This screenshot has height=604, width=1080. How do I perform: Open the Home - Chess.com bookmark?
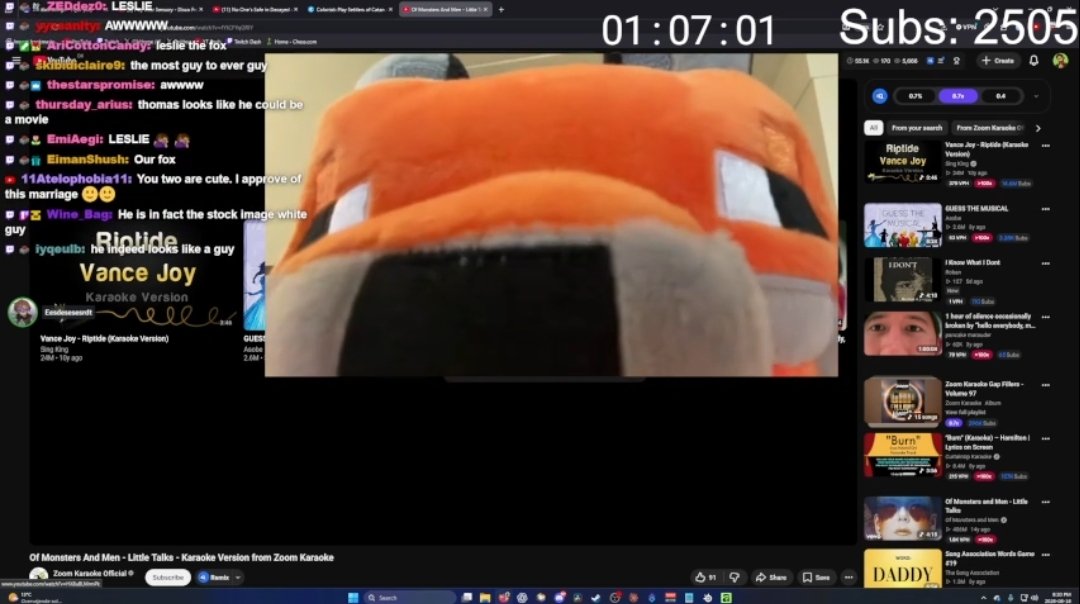coord(292,41)
